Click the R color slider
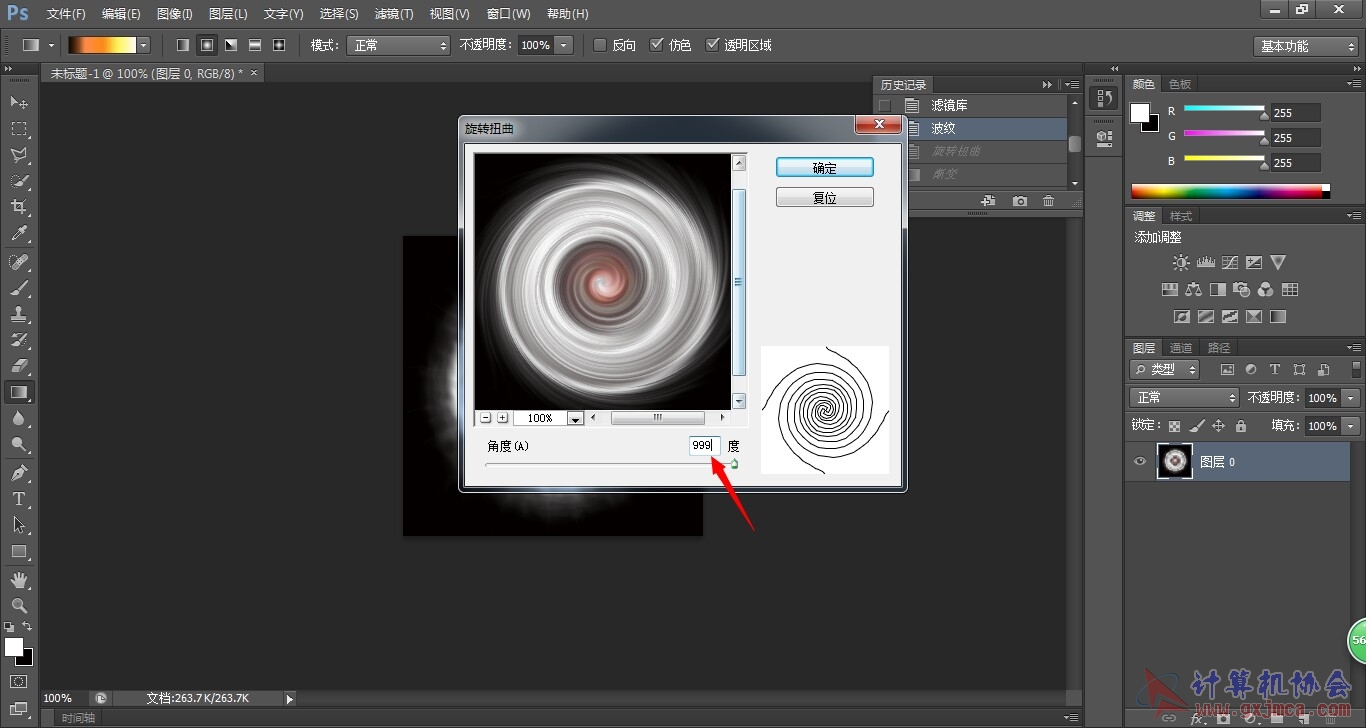 click(x=1225, y=111)
